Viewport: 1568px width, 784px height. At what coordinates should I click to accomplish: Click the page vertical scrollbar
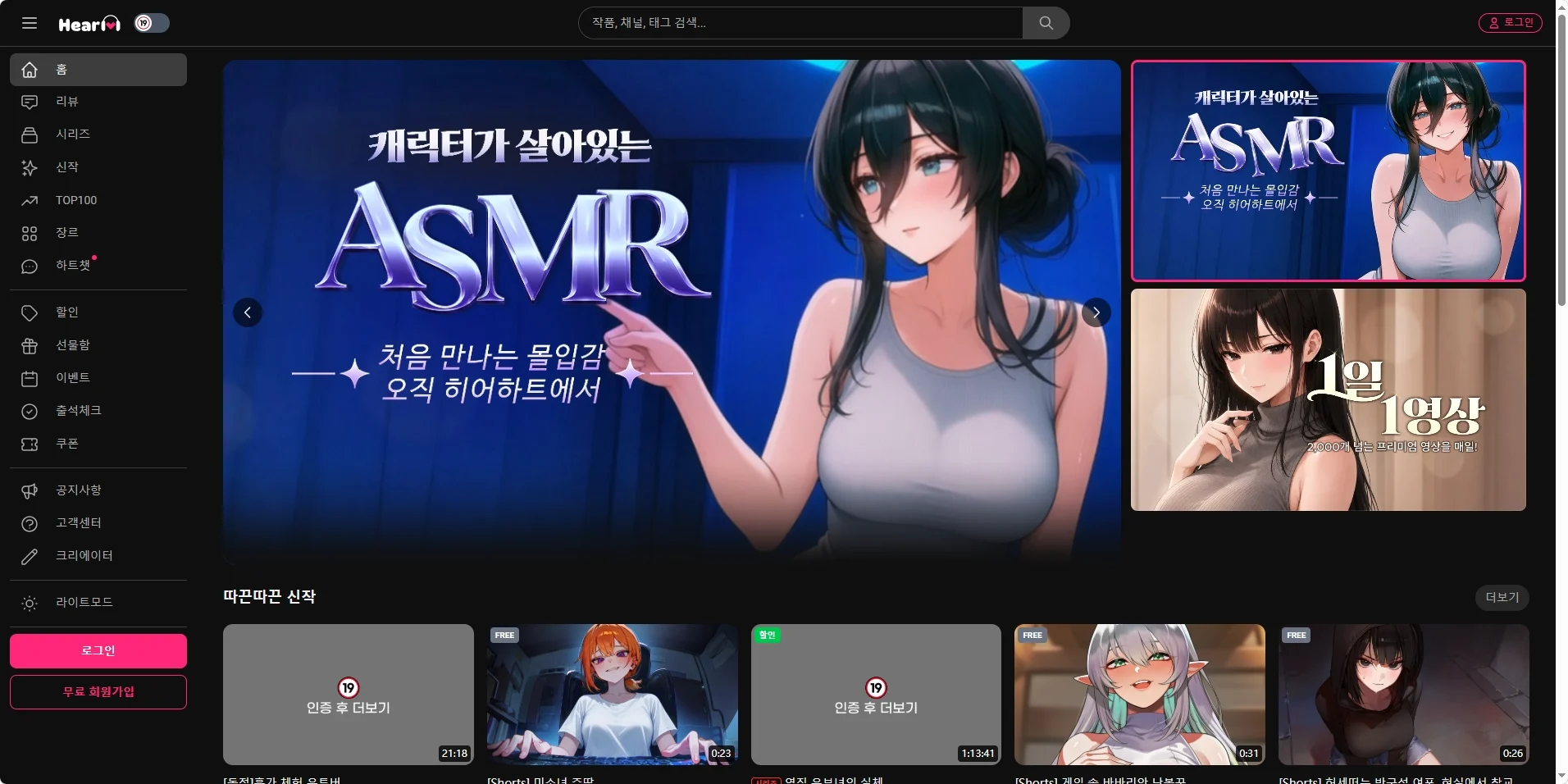(x=1561, y=160)
